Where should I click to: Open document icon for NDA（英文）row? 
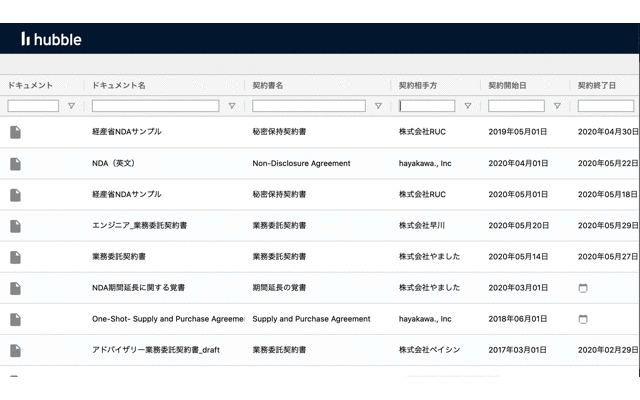point(16,164)
